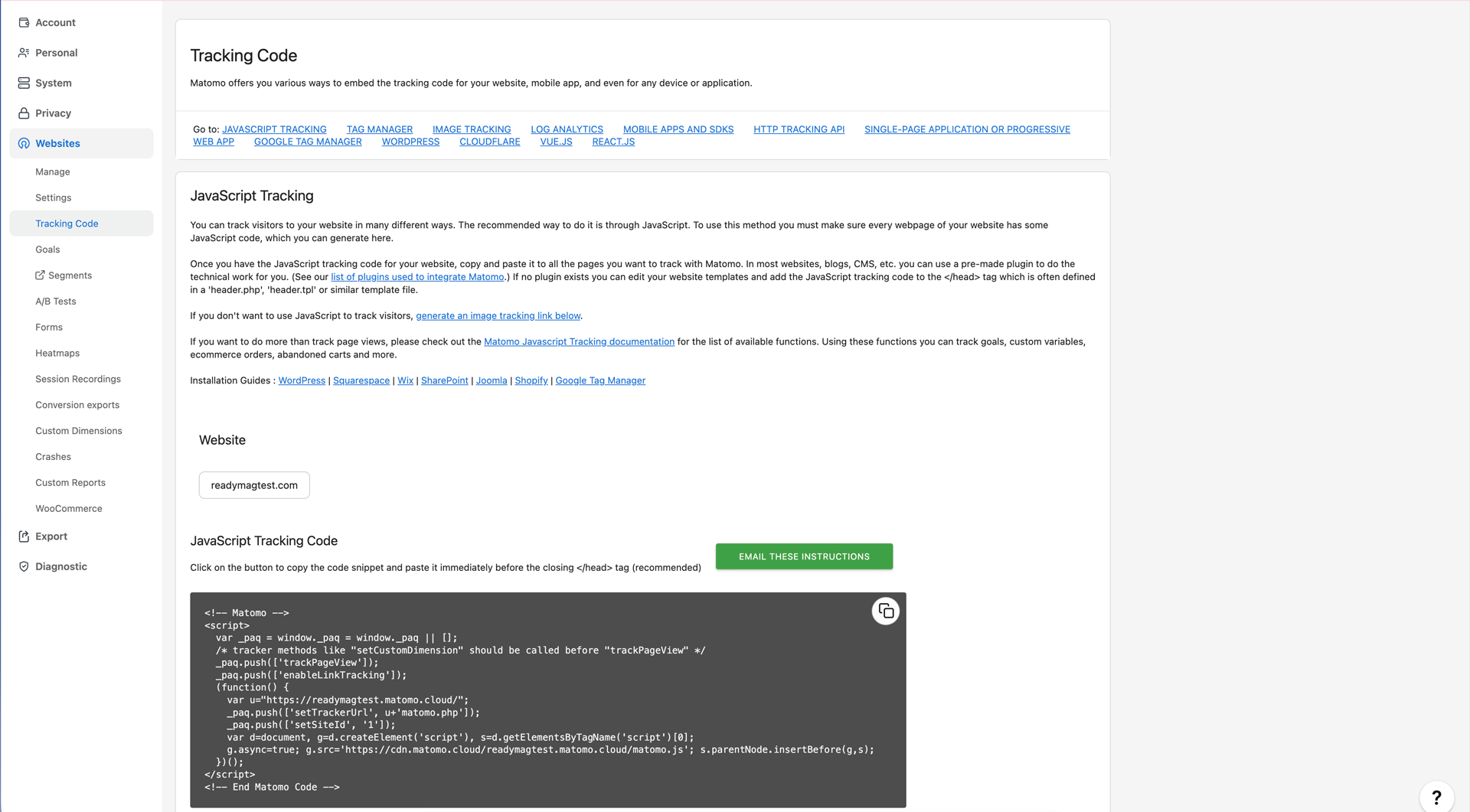Jump to JAVASCRIPT TRACKING section
The height and width of the screenshot is (812, 1470).
coord(274,129)
